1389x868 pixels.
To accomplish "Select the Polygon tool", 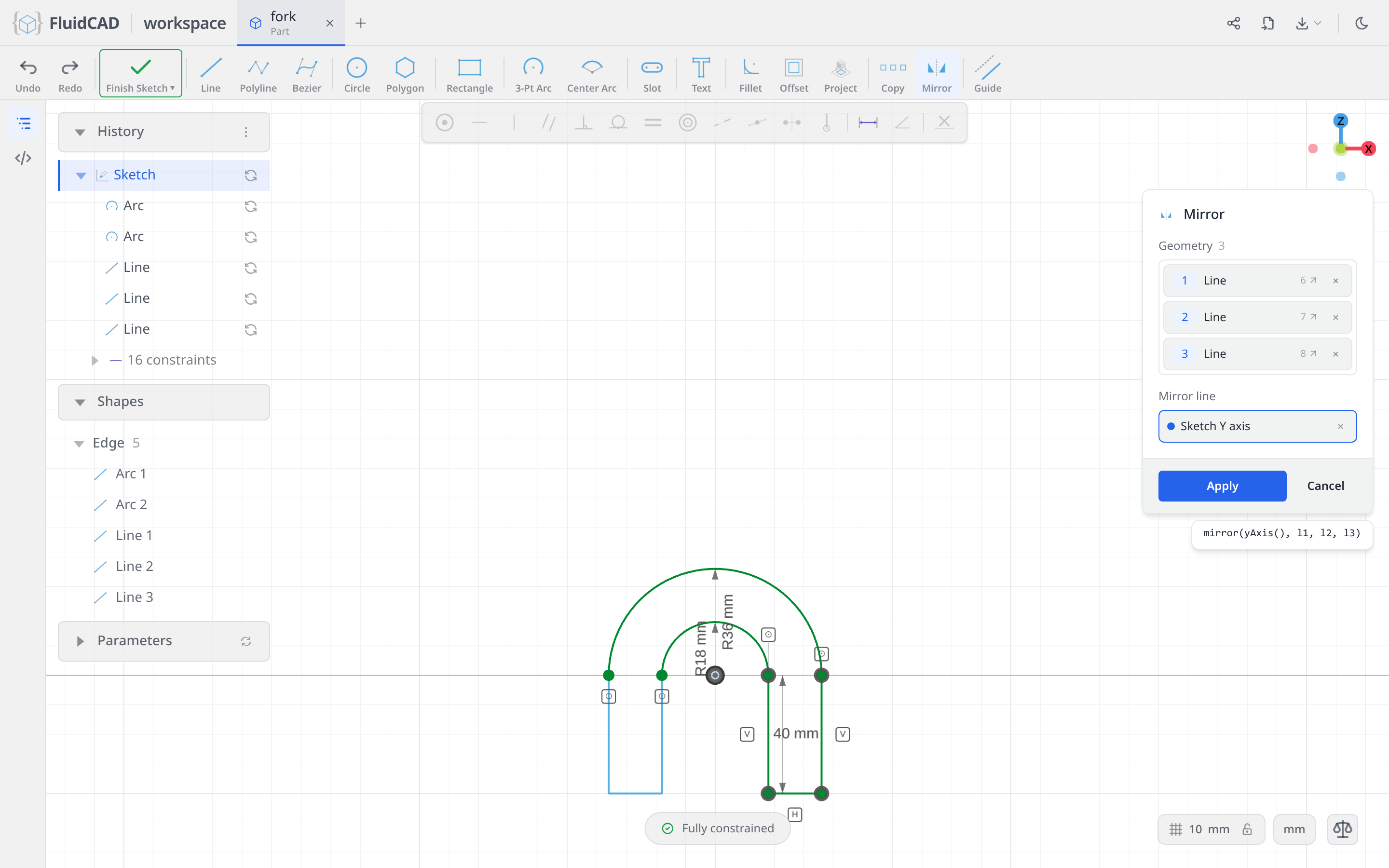I will [x=405, y=75].
